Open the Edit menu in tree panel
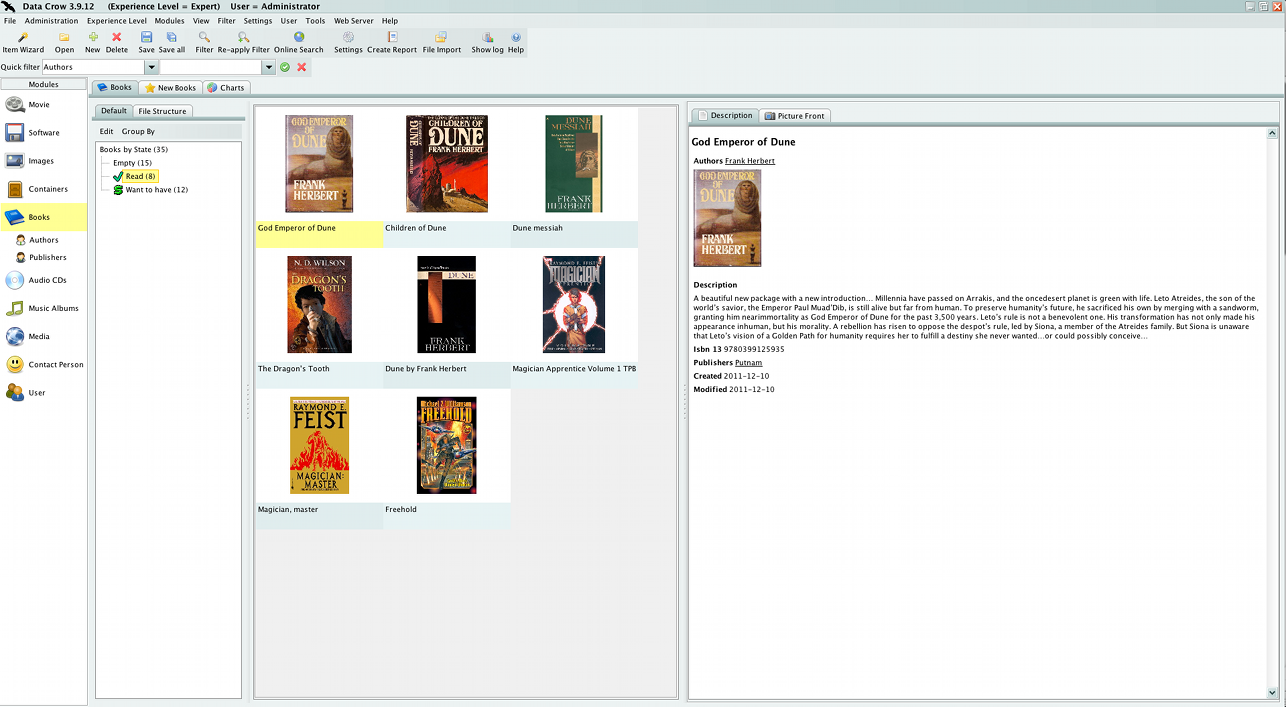Image resolution: width=1286 pixels, height=707 pixels. point(106,131)
